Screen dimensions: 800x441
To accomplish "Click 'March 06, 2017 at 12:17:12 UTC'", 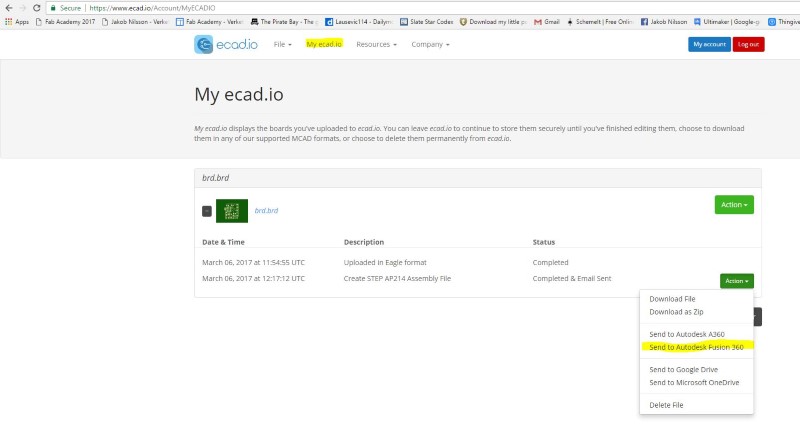I will (253, 278).
